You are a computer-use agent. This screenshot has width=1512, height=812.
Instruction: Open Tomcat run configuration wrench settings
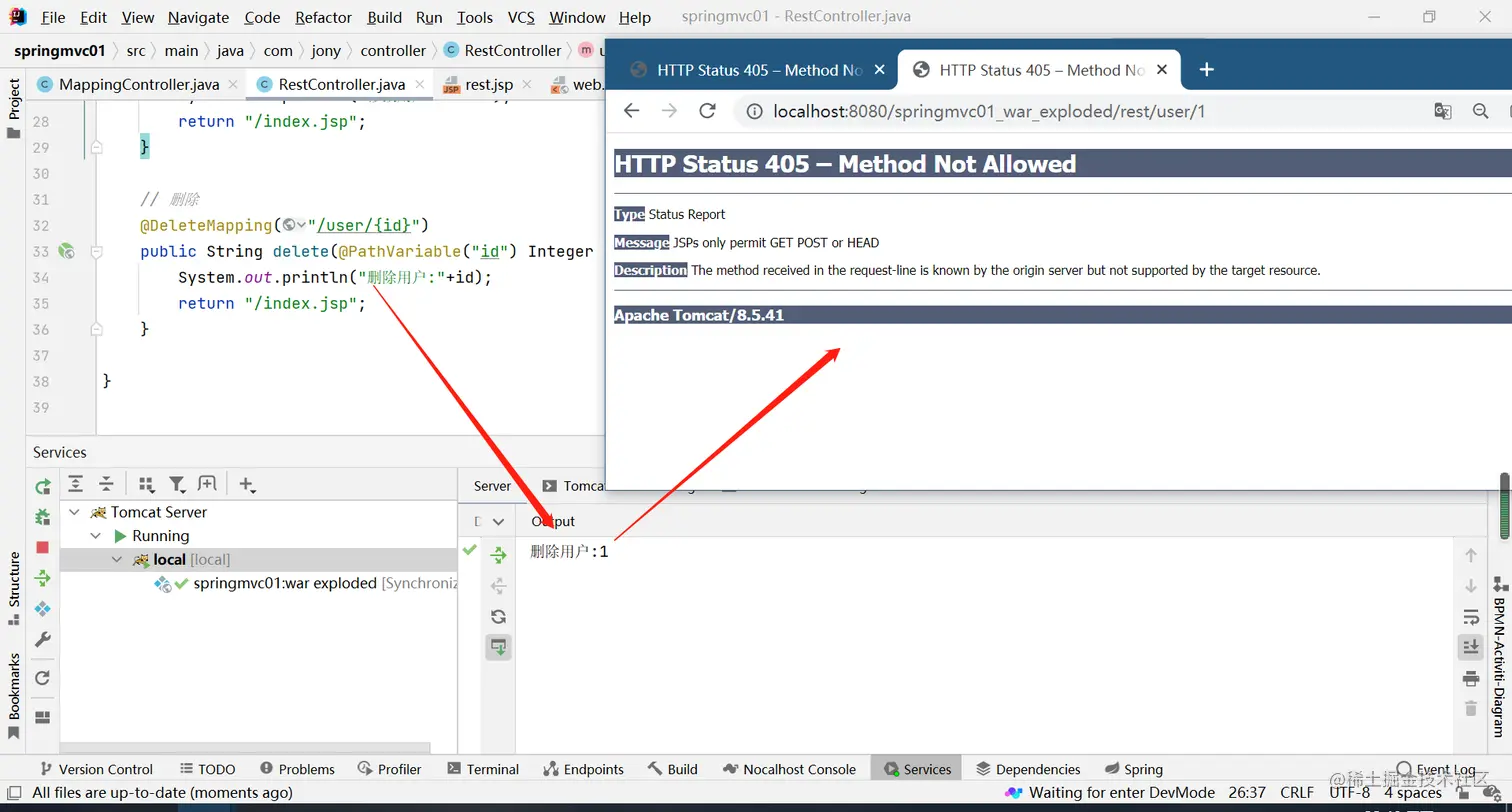(x=42, y=640)
